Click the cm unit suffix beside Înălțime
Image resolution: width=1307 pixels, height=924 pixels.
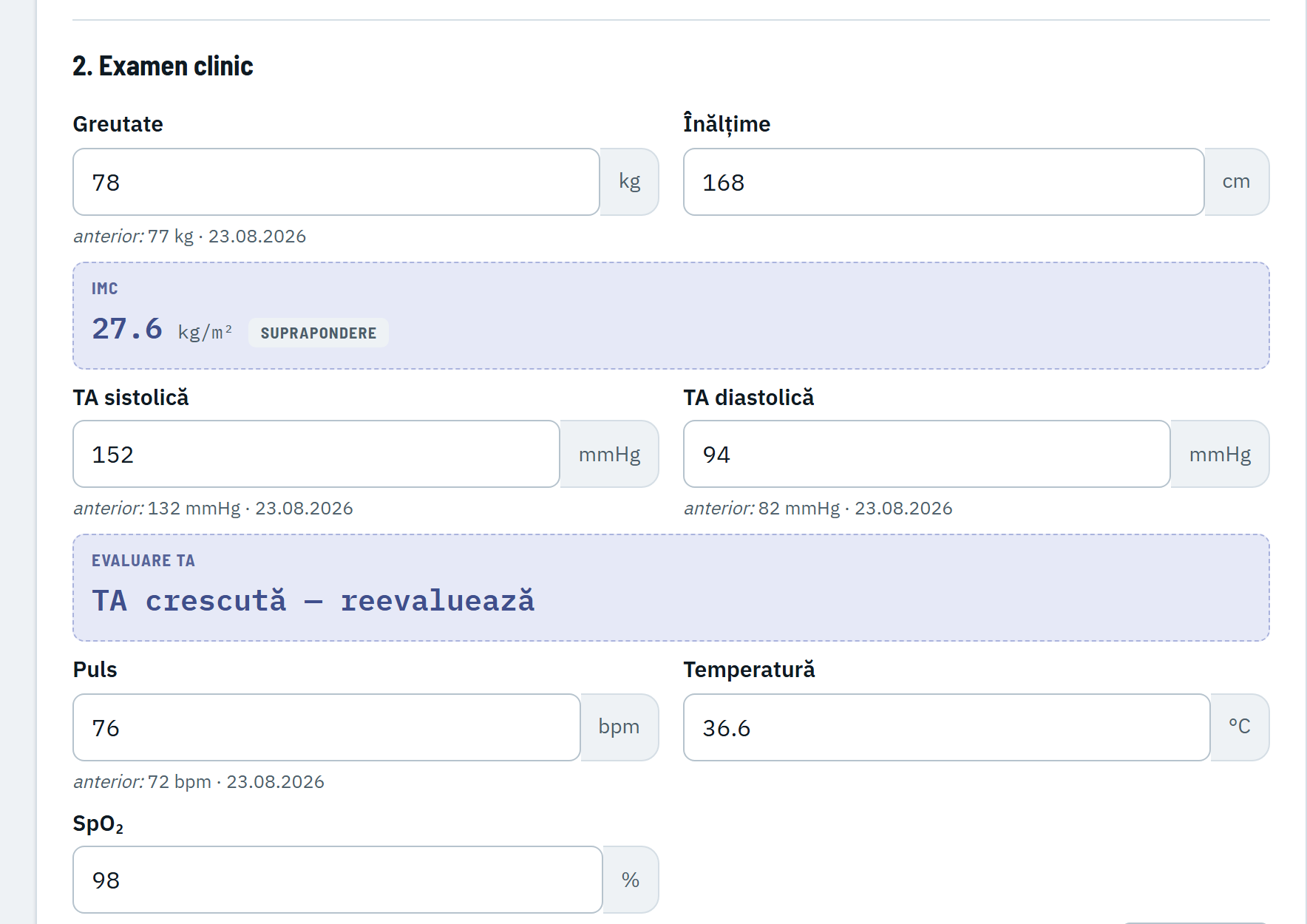pyautogui.click(x=1237, y=182)
